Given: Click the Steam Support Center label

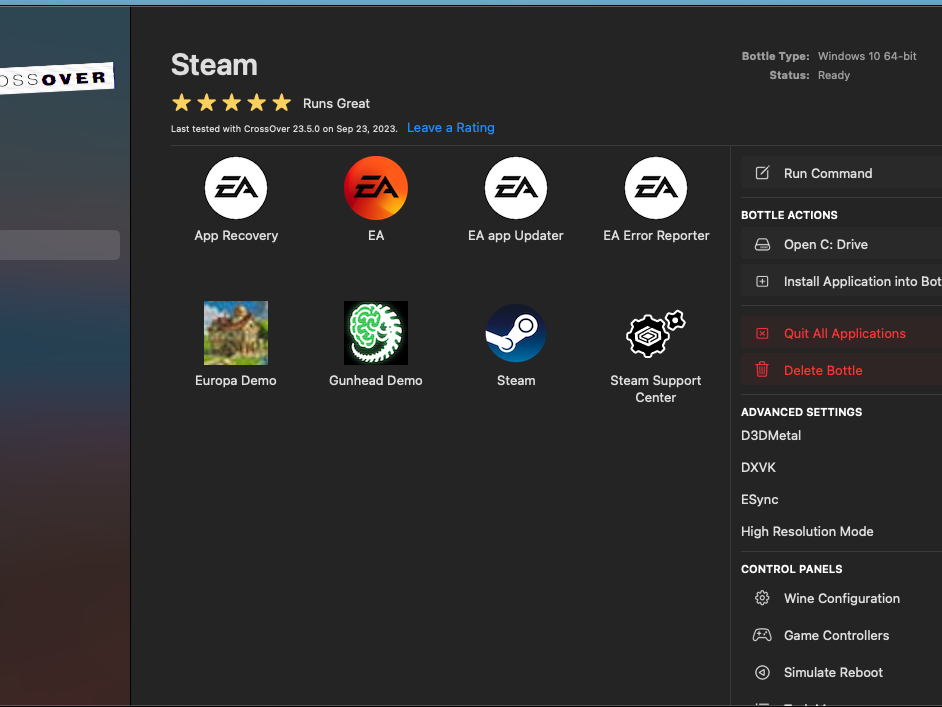Looking at the screenshot, I should pos(655,389).
